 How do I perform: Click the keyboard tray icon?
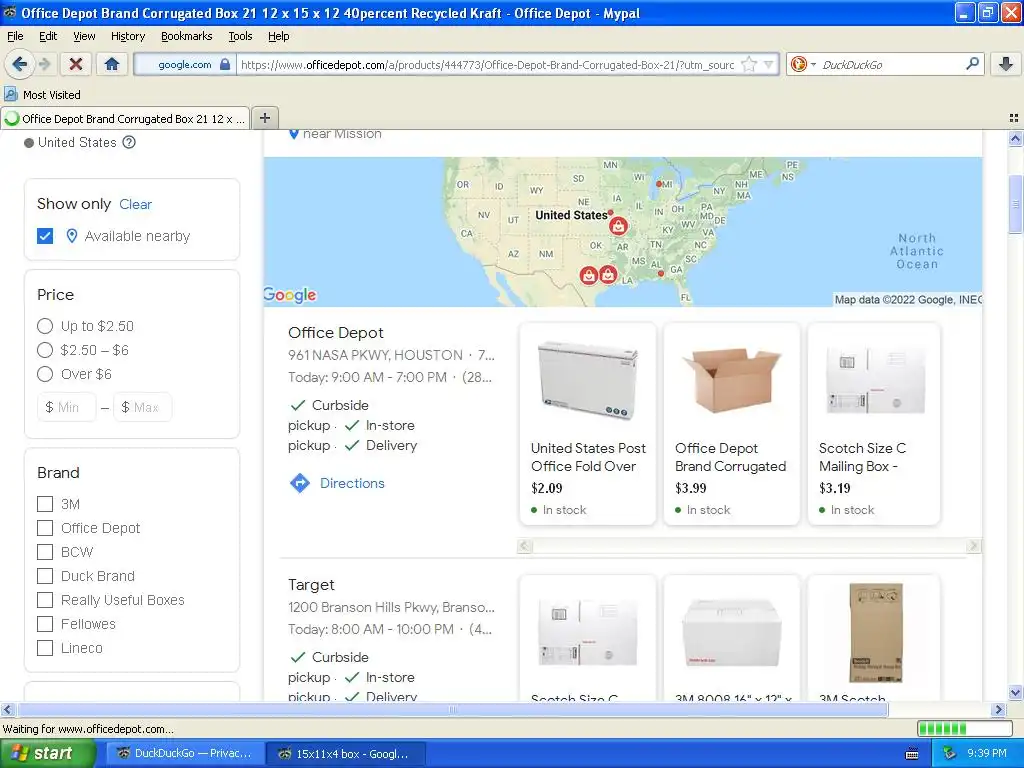tap(912, 754)
